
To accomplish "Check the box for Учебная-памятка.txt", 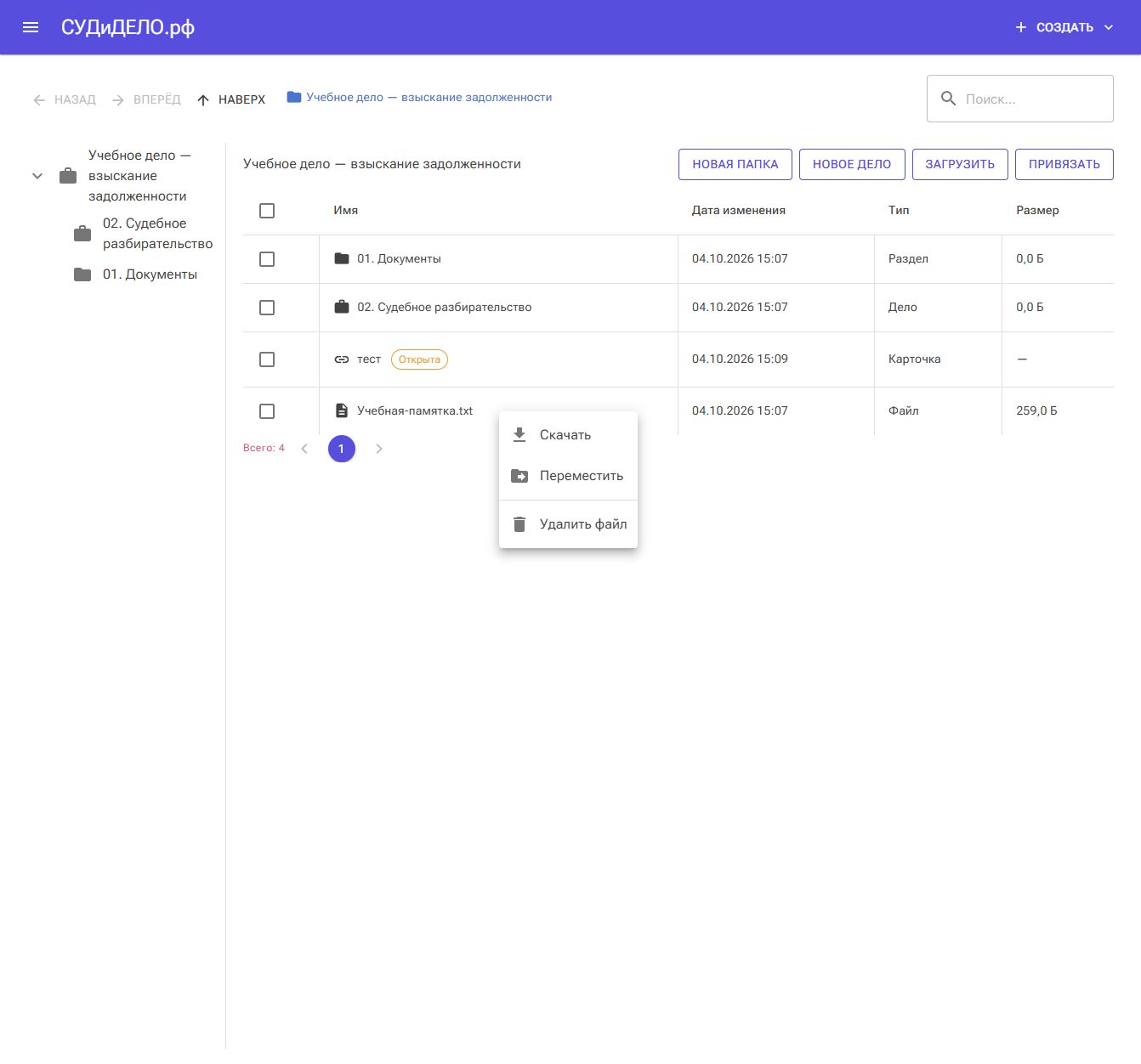I will (267, 411).
